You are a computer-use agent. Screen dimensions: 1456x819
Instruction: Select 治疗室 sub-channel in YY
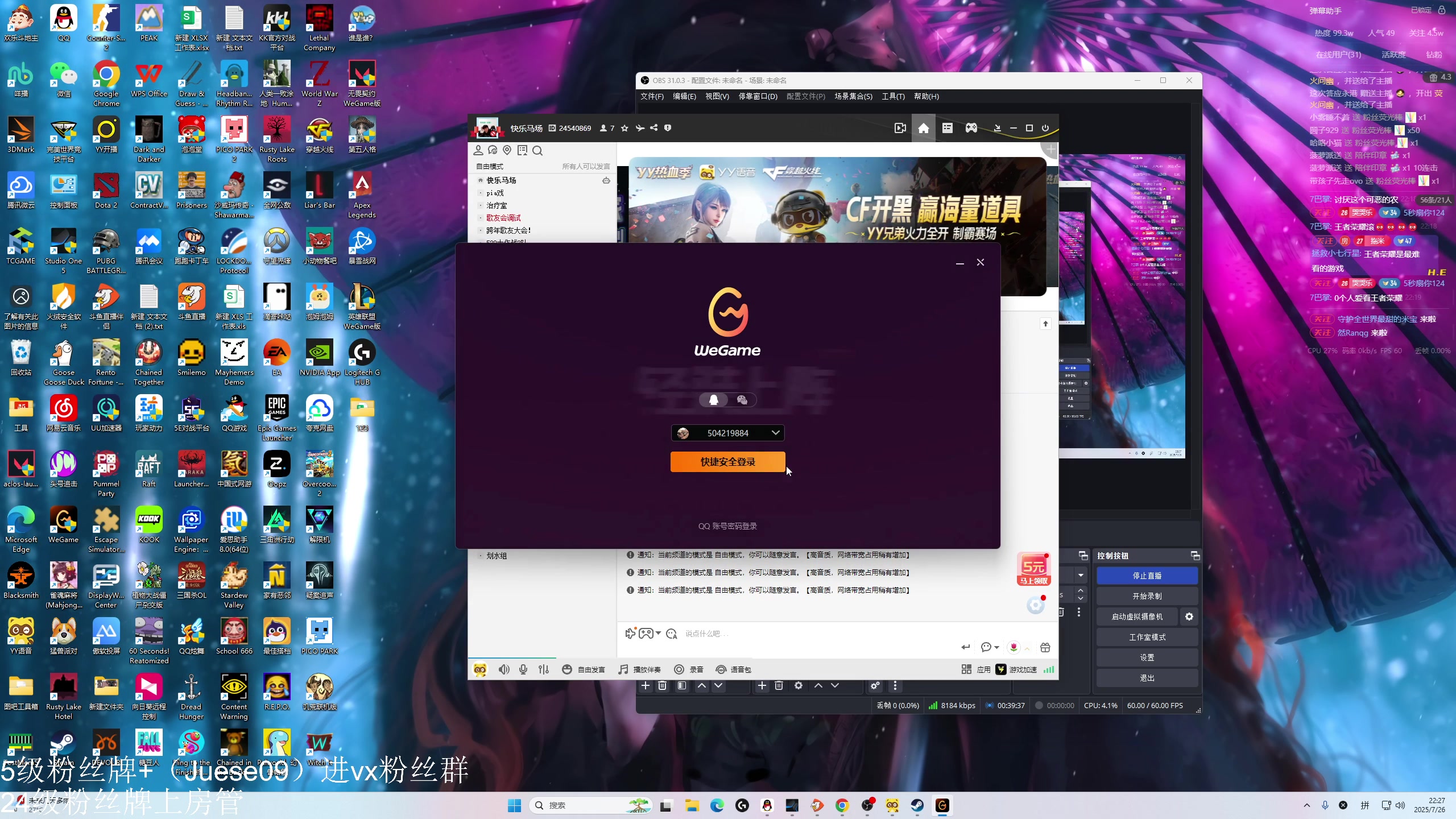pyautogui.click(x=497, y=205)
